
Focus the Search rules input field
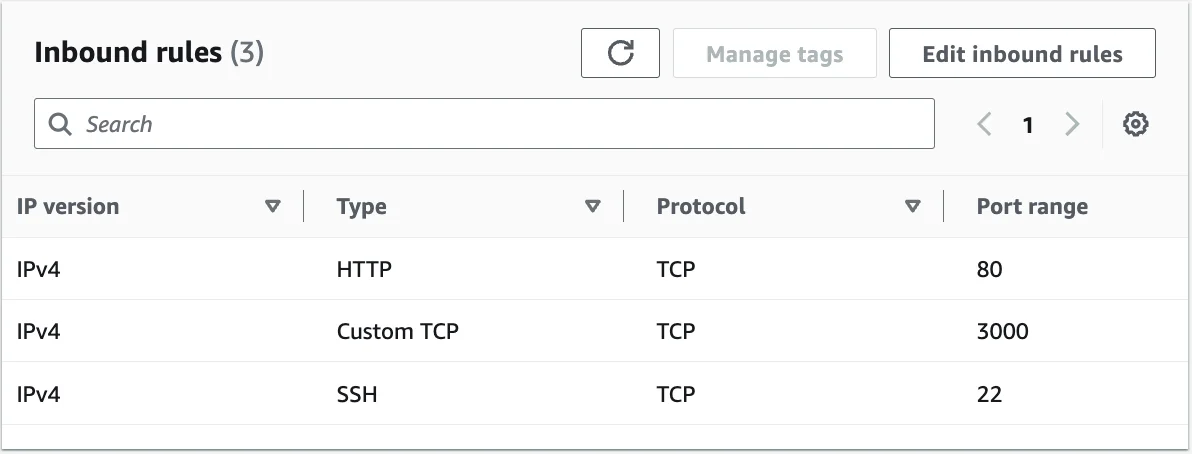click(x=500, y=124)
